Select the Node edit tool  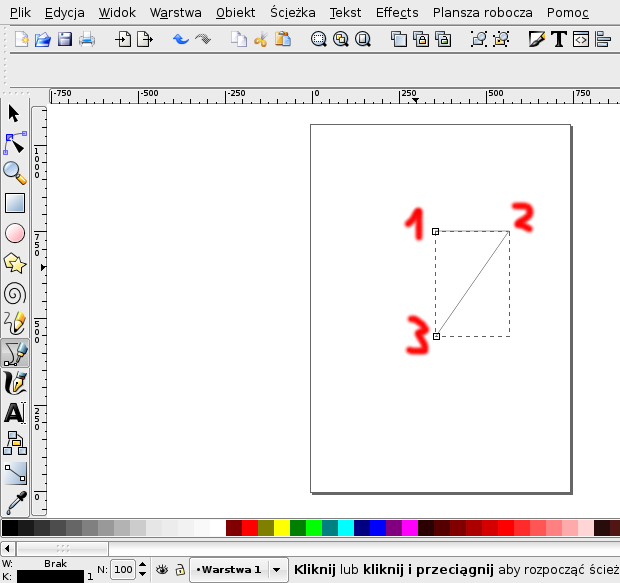pyautogui.click(x=14, y=143)
